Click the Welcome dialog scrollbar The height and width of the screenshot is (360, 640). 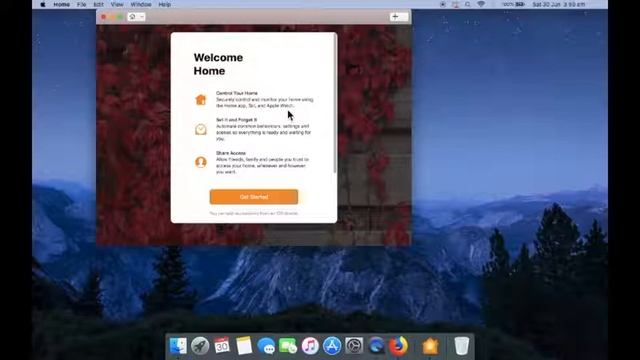coord(335,104)
